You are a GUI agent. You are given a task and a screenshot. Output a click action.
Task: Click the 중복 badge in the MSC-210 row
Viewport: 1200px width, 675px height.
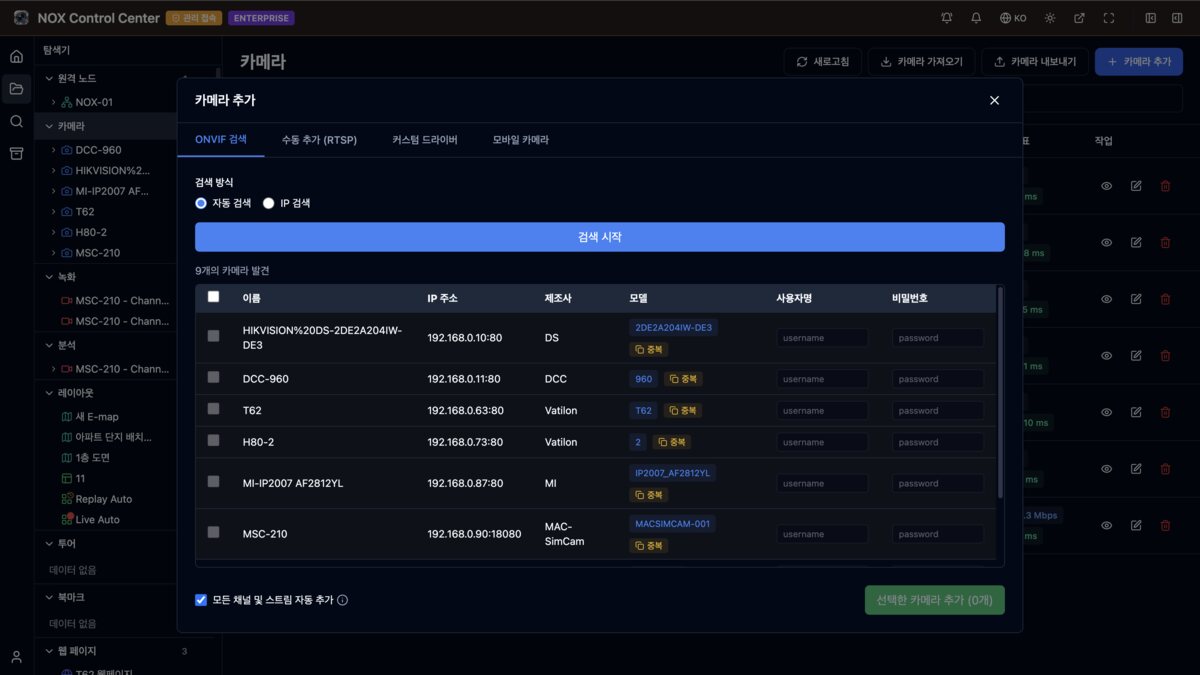pyautogui.click(x=649, y=545)
